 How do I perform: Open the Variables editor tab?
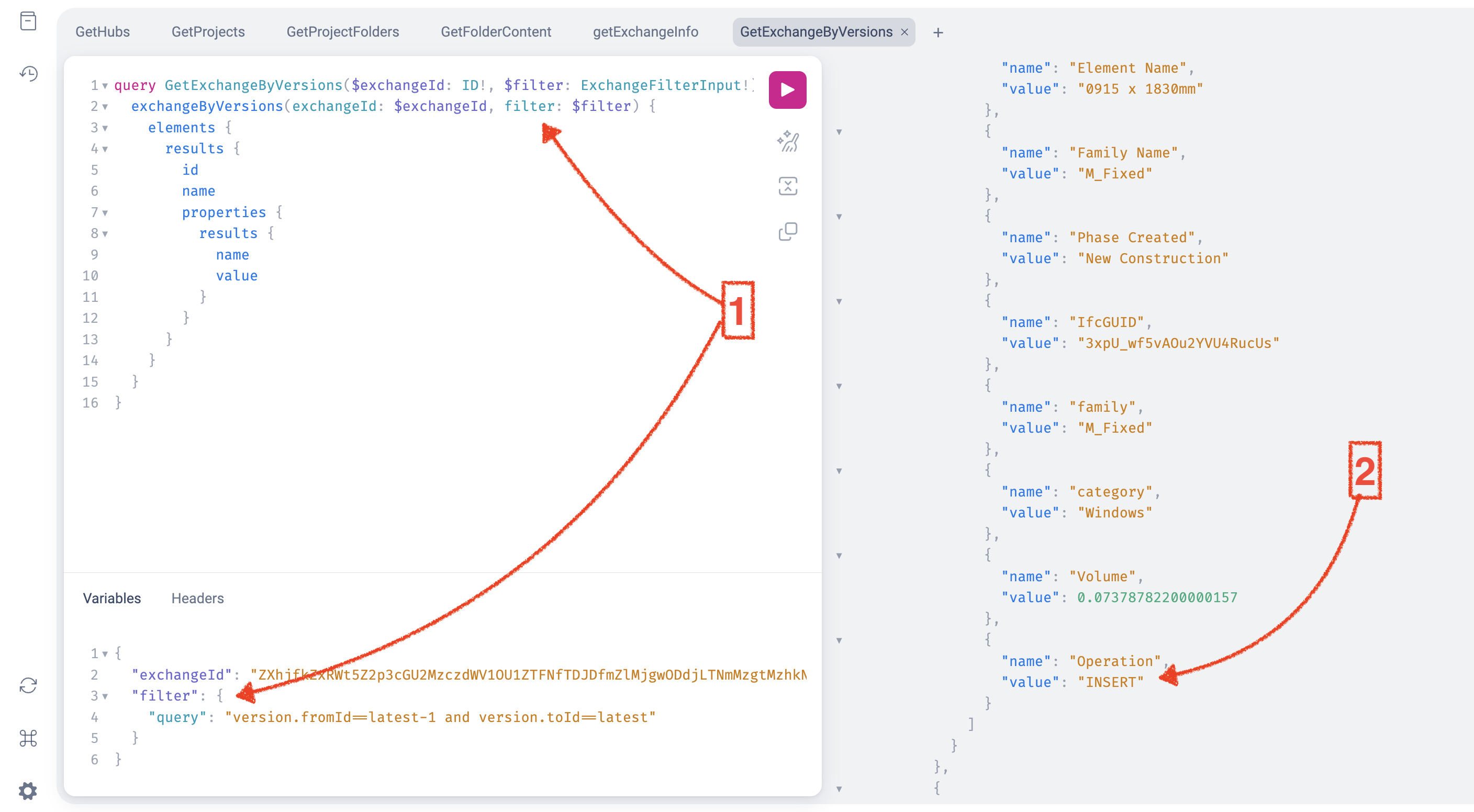111,598
